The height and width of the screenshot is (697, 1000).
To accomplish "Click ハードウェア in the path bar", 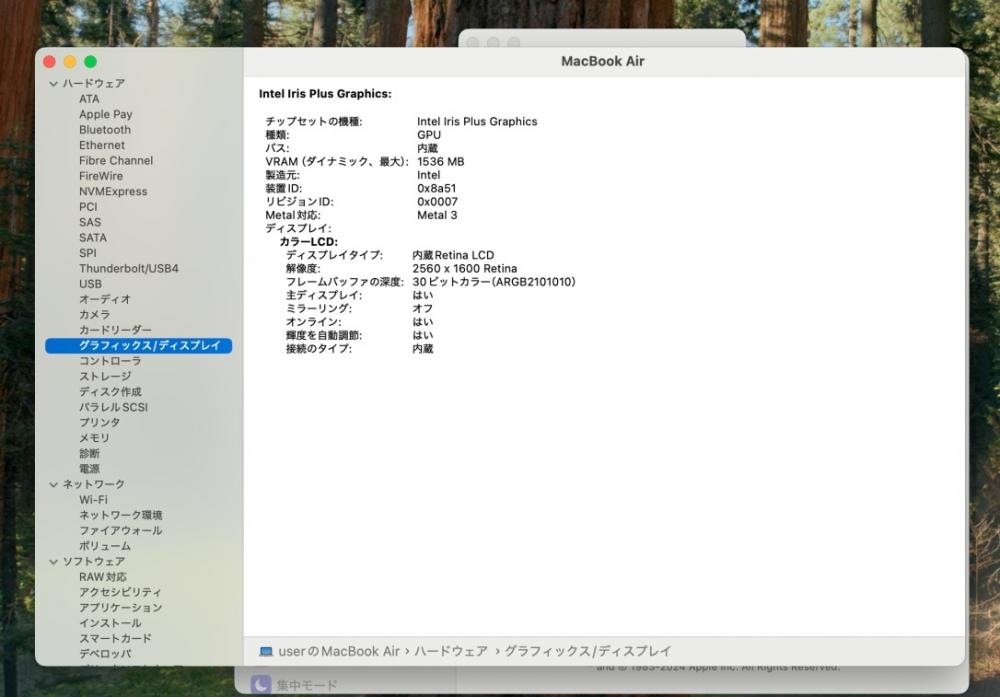I will pyautogui.click(x=451, y=651).
